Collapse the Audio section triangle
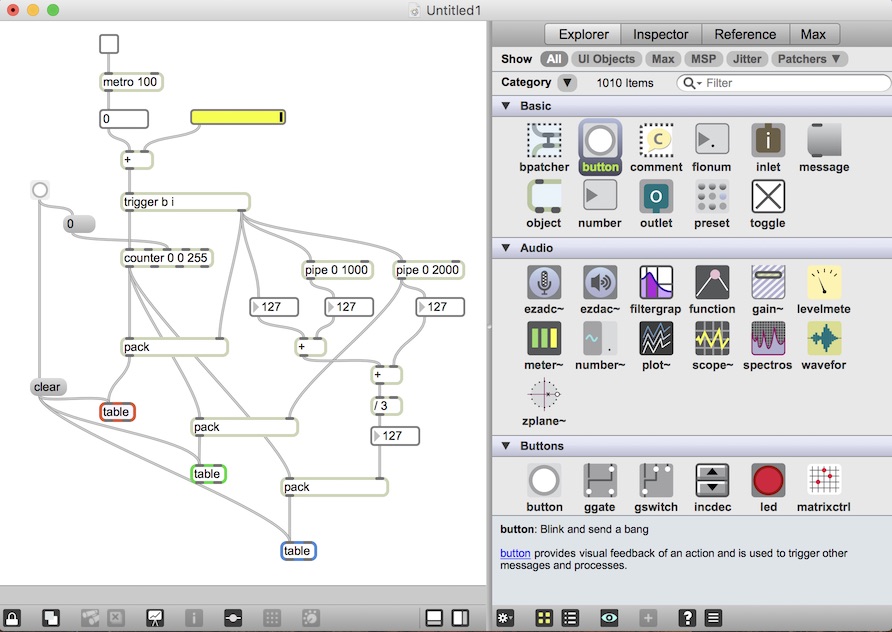Screen dimensions: 892x632 click(x=506, y=248)
